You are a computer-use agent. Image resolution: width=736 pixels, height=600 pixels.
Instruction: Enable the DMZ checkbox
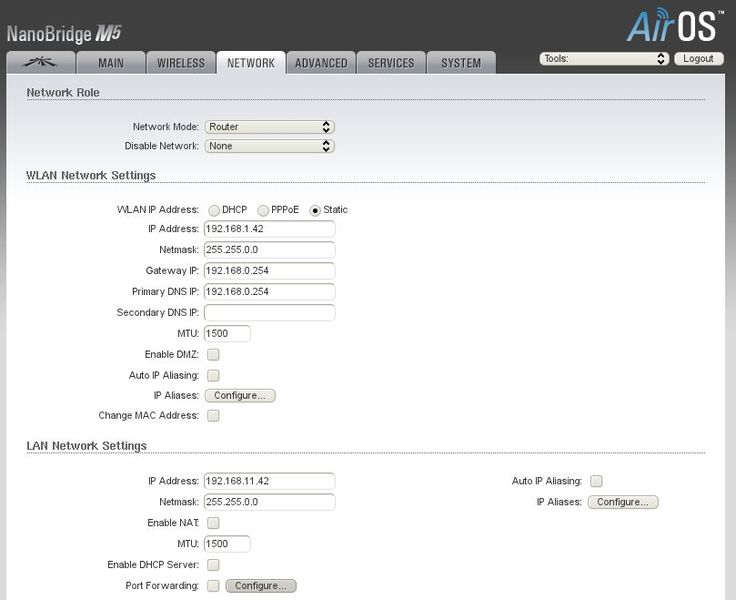coord(213,354)
